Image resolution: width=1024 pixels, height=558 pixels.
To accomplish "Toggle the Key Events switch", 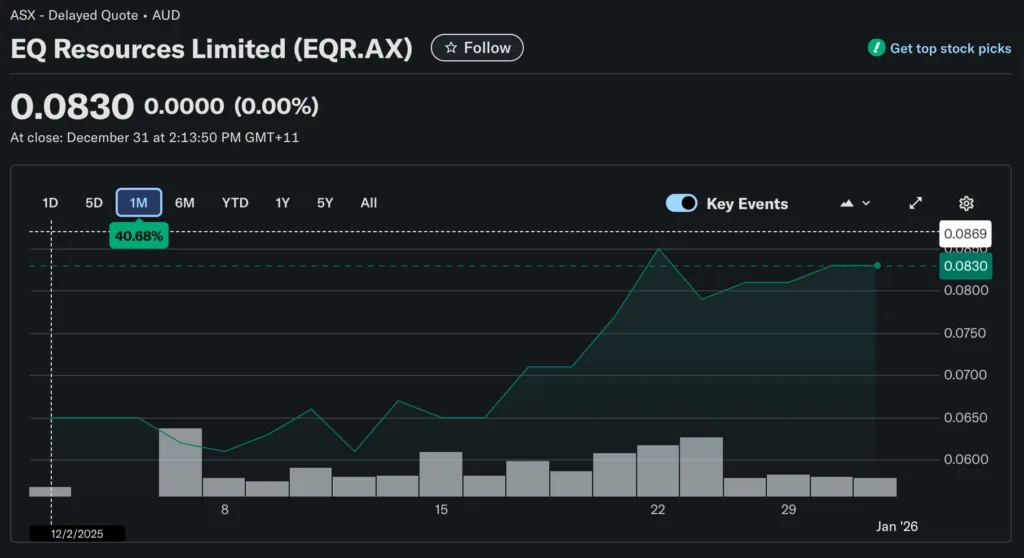I will click(x=681, y=203).
